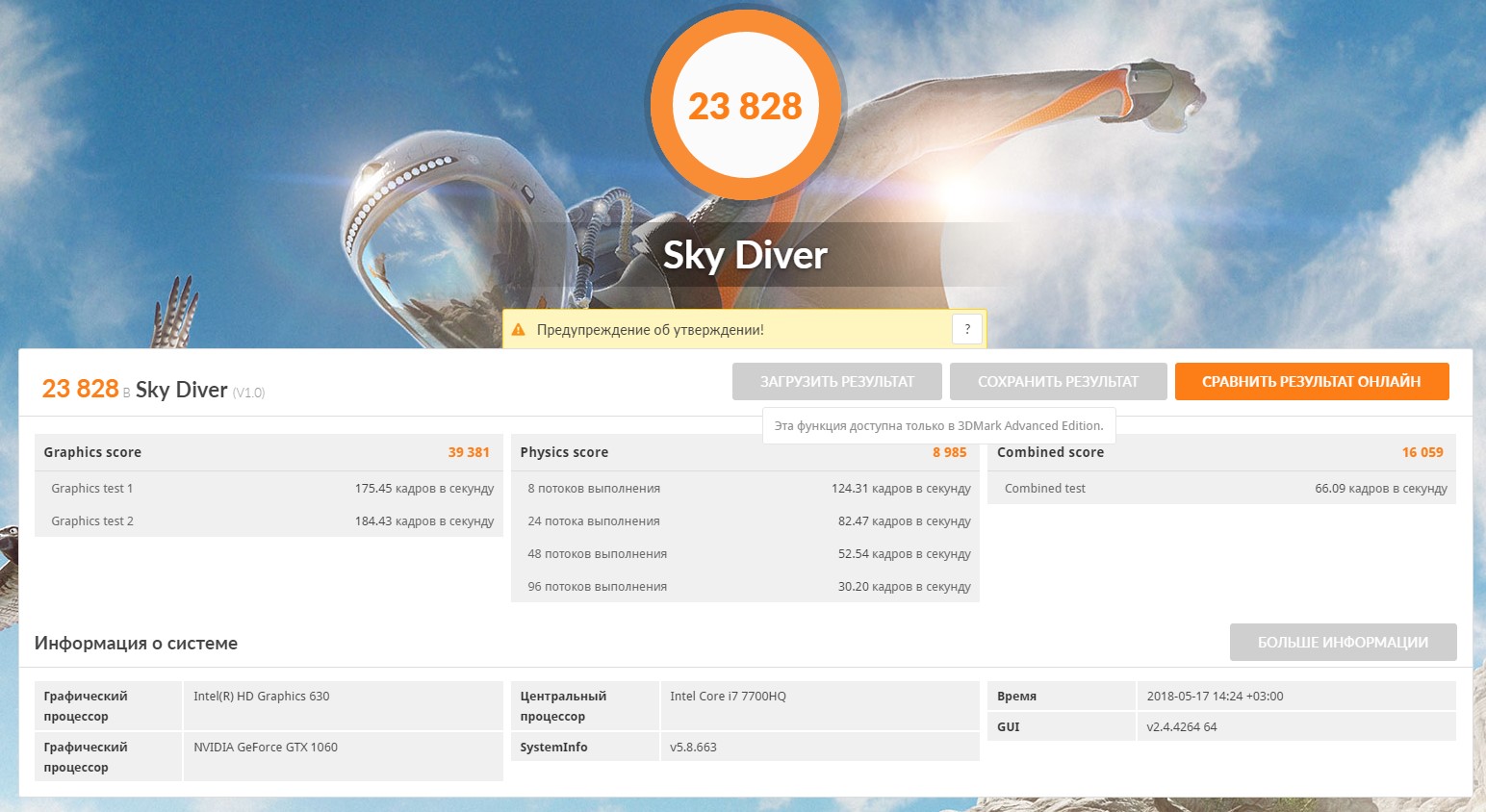Select the Предупреждение об утверждении! warning text

click(651, 330)
